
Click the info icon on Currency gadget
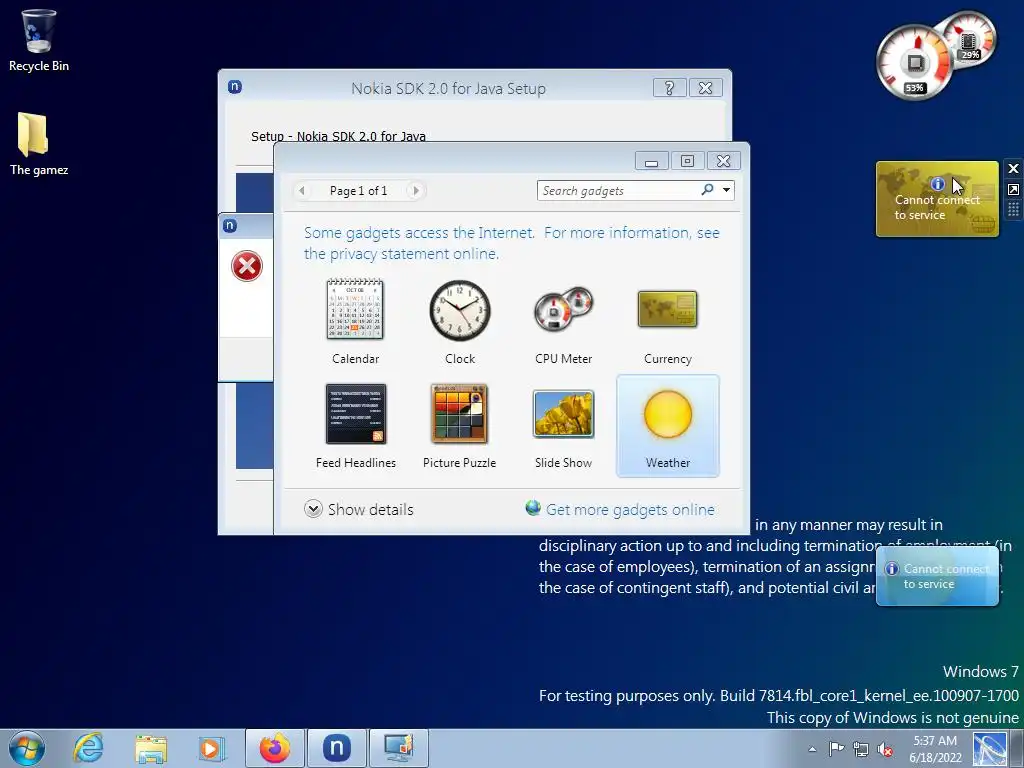coord(938,184)
